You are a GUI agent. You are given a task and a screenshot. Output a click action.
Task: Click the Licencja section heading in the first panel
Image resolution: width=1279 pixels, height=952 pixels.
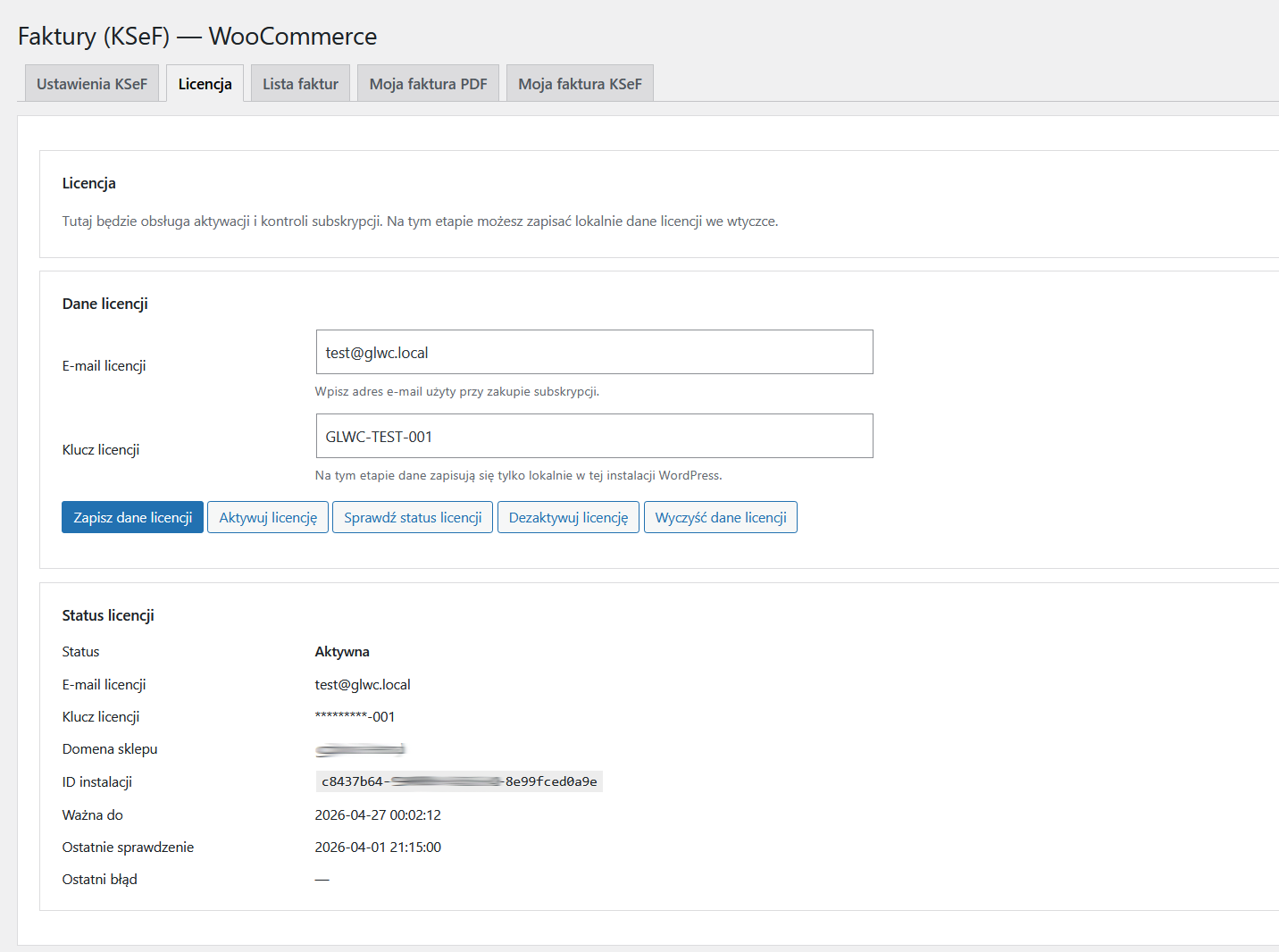[89, 183]
